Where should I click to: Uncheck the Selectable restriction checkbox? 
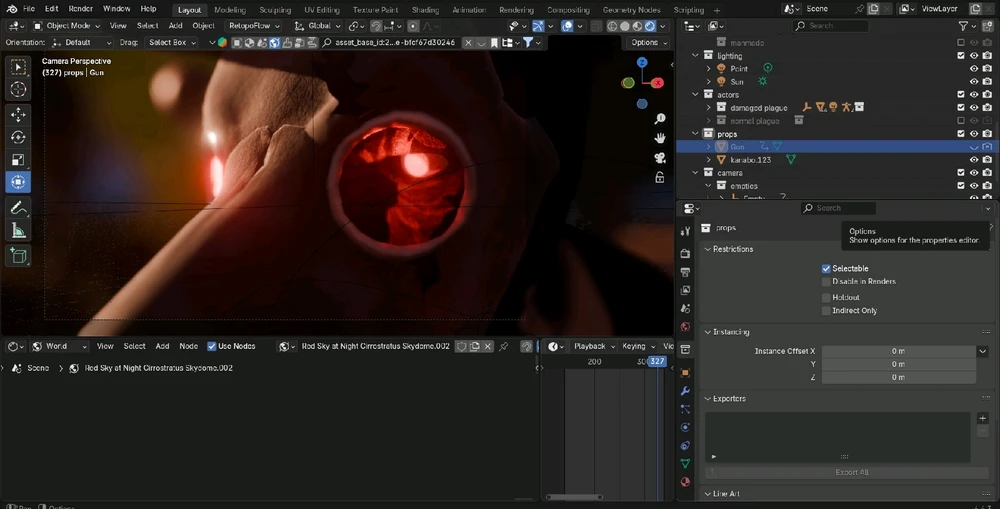(x=826, y=269)
